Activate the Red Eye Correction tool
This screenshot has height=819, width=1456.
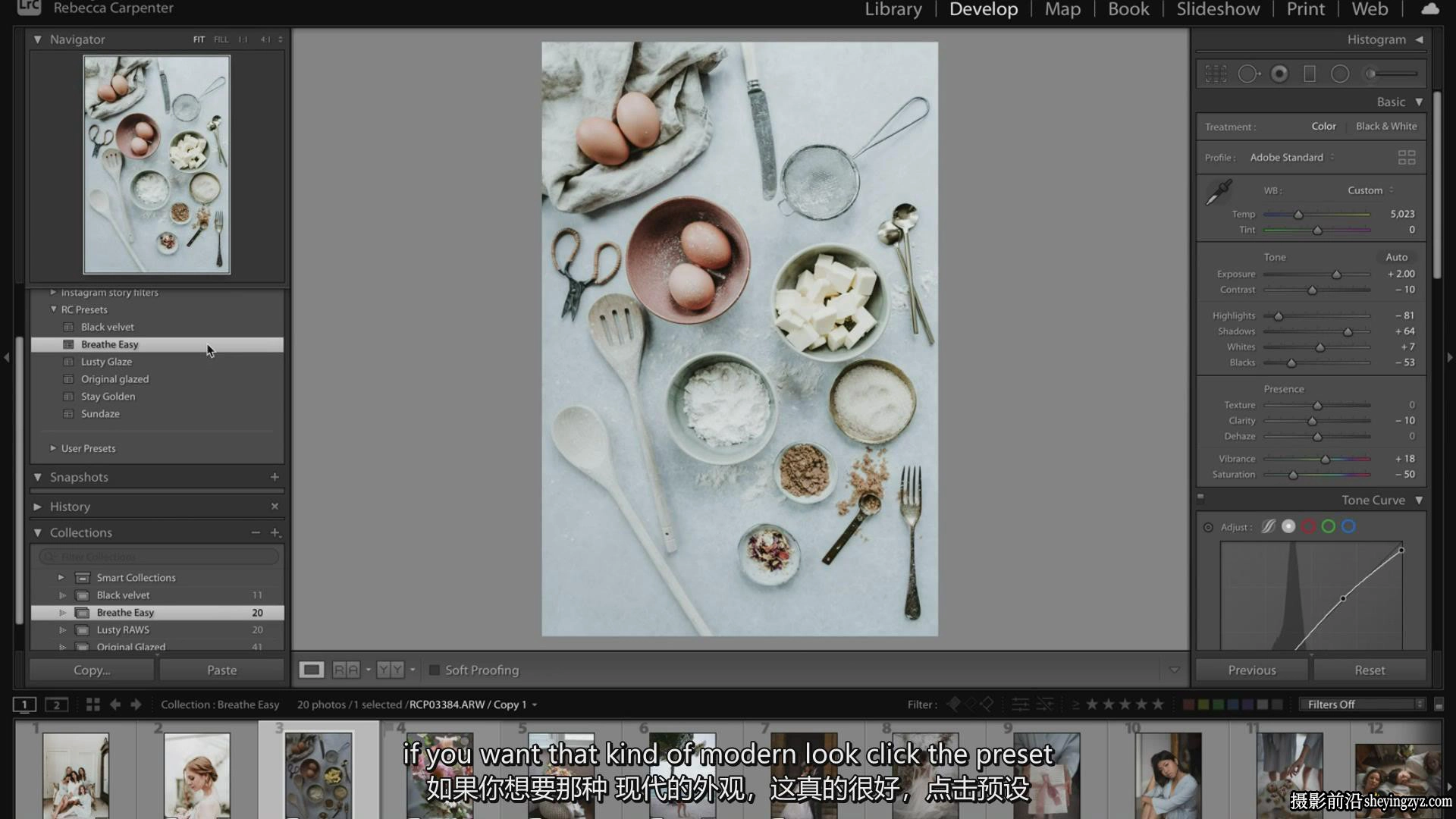tap(1279, 74)
